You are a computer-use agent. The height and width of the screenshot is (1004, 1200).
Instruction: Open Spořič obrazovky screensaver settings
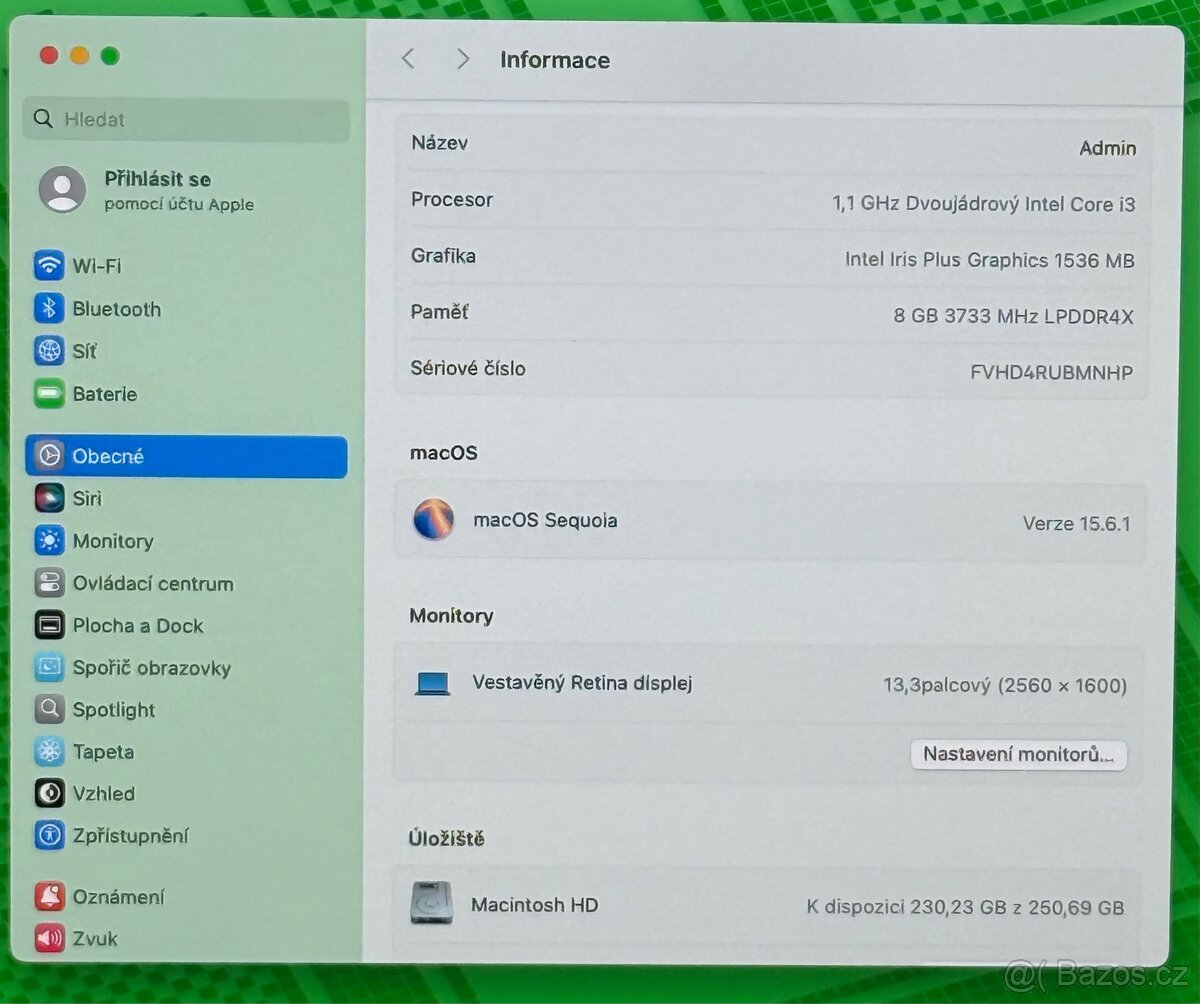pyautogui.click(x=152, y=668)
